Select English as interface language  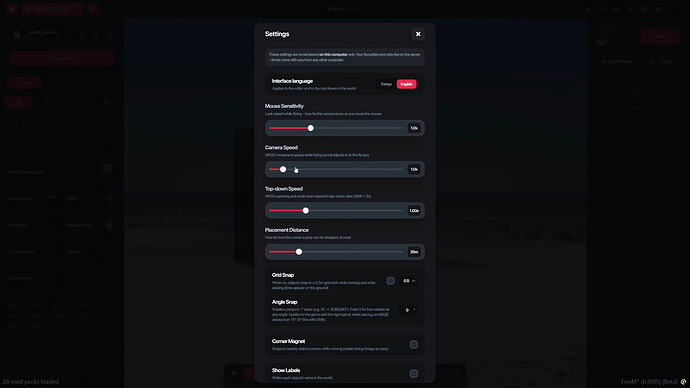(x=406, y=84)
